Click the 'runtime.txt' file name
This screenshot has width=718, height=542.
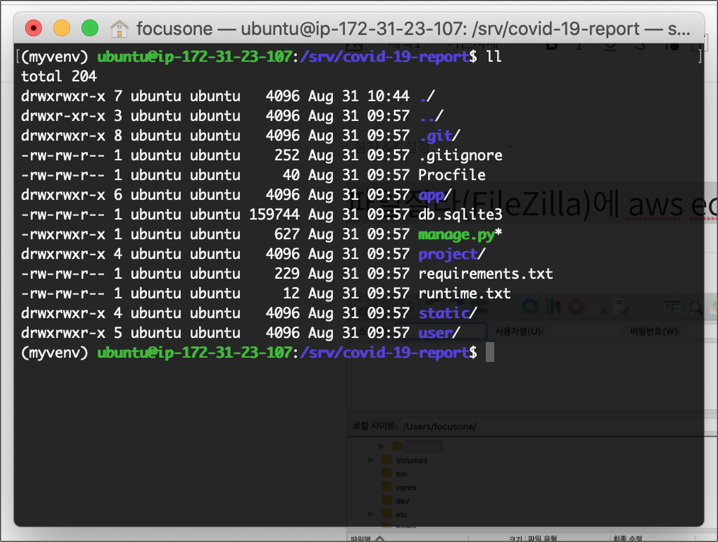point(465,293)
